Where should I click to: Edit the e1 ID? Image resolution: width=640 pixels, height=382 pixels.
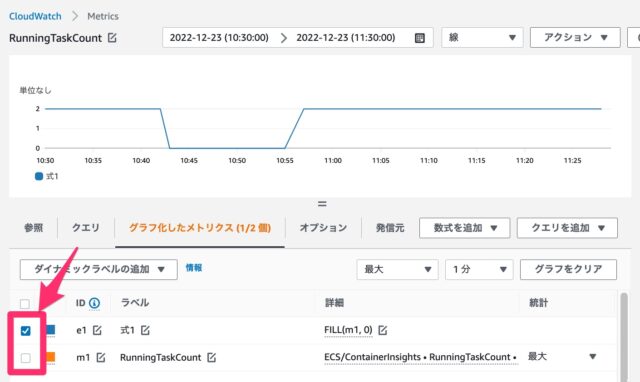[97, 330]
